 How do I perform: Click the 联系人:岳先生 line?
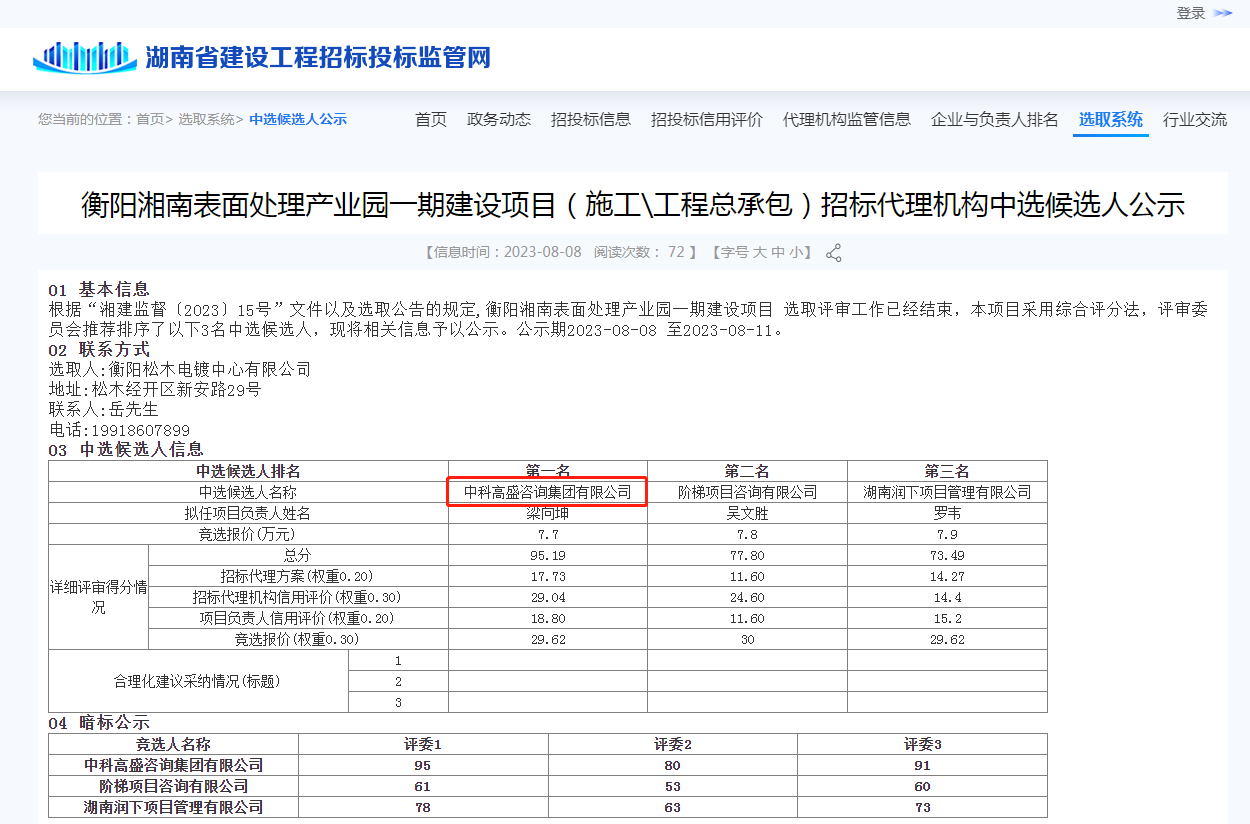coord(104,410)
